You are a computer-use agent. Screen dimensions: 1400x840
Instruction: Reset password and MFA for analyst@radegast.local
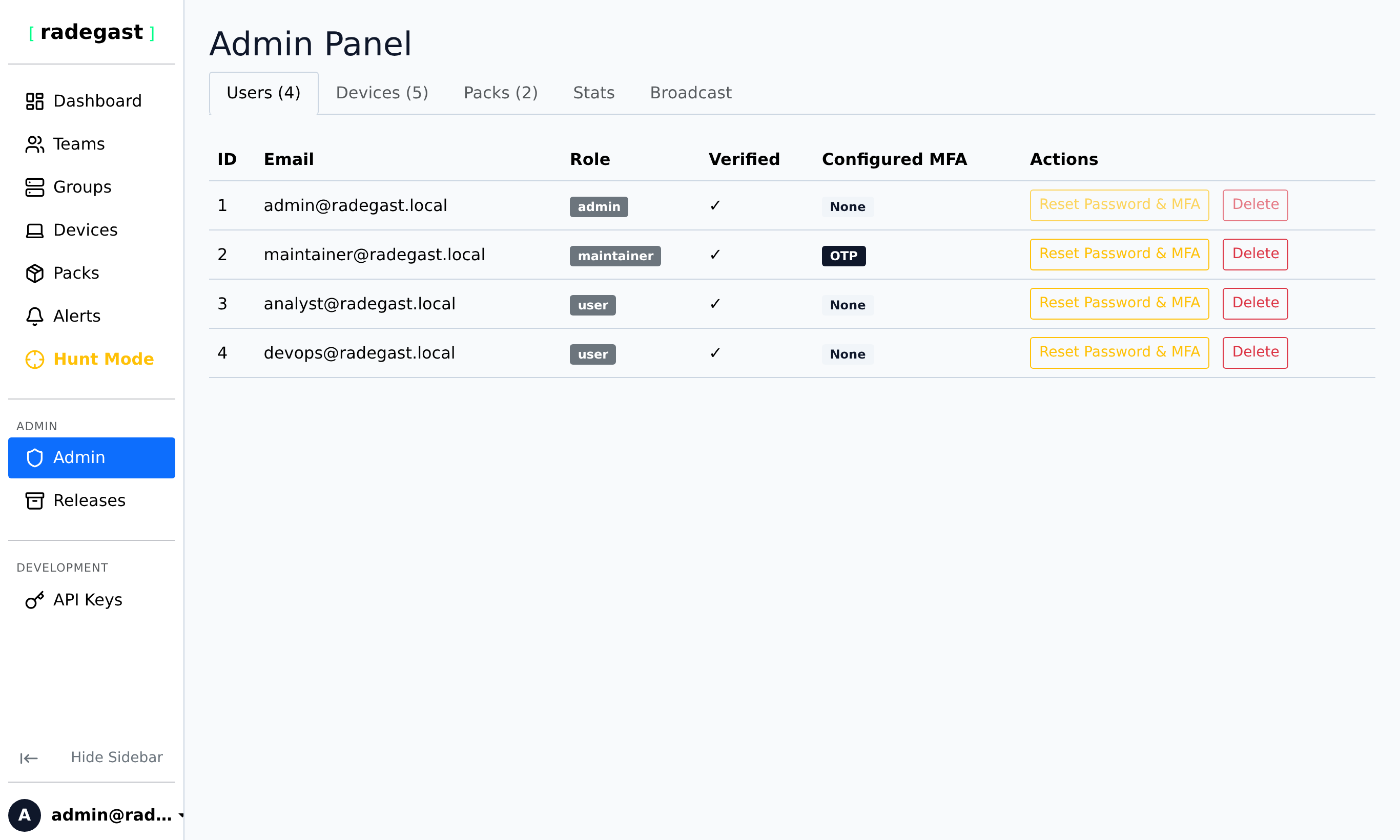tap(1119, 303)
